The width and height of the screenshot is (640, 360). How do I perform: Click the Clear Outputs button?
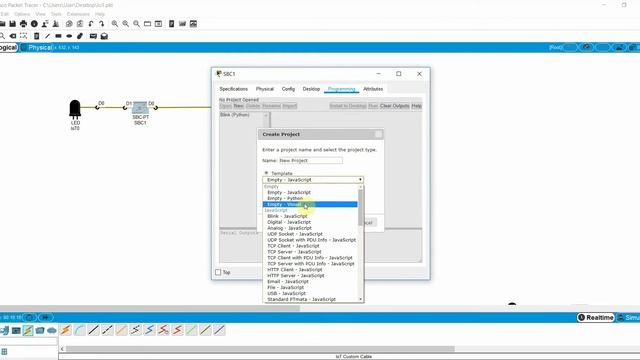[394, 106]
